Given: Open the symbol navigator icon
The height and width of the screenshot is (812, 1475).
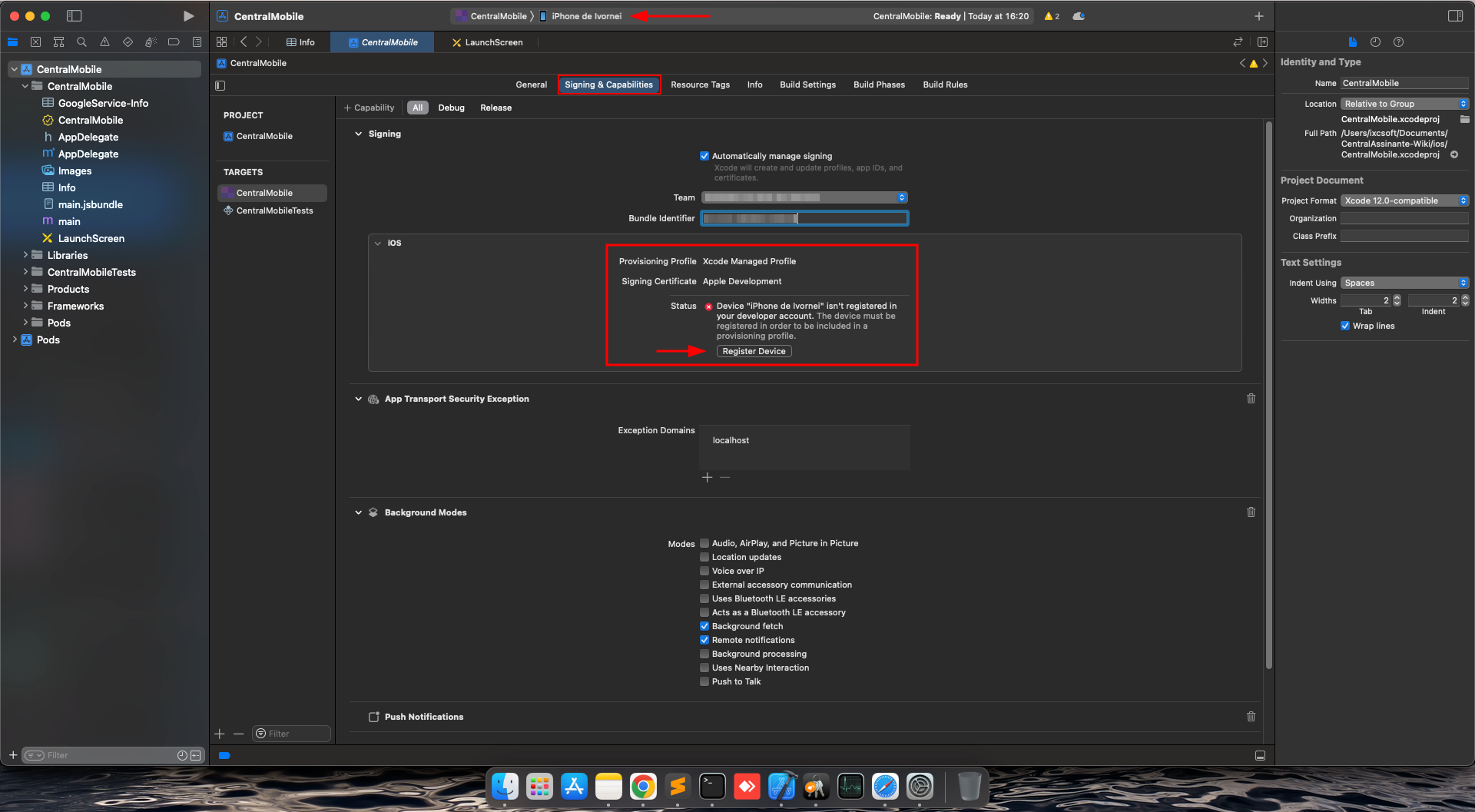Looking at the screenshot, I should pyautogui.click(x=58, y=42).
